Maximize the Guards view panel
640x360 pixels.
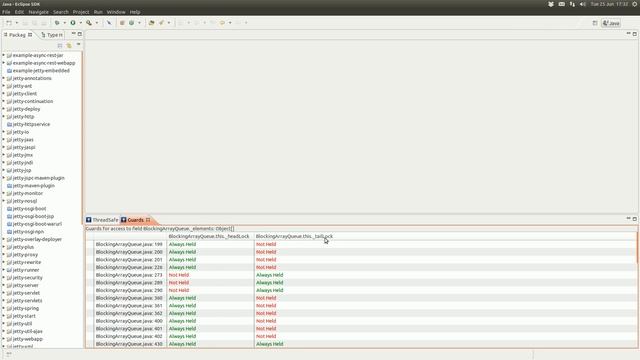635,219
